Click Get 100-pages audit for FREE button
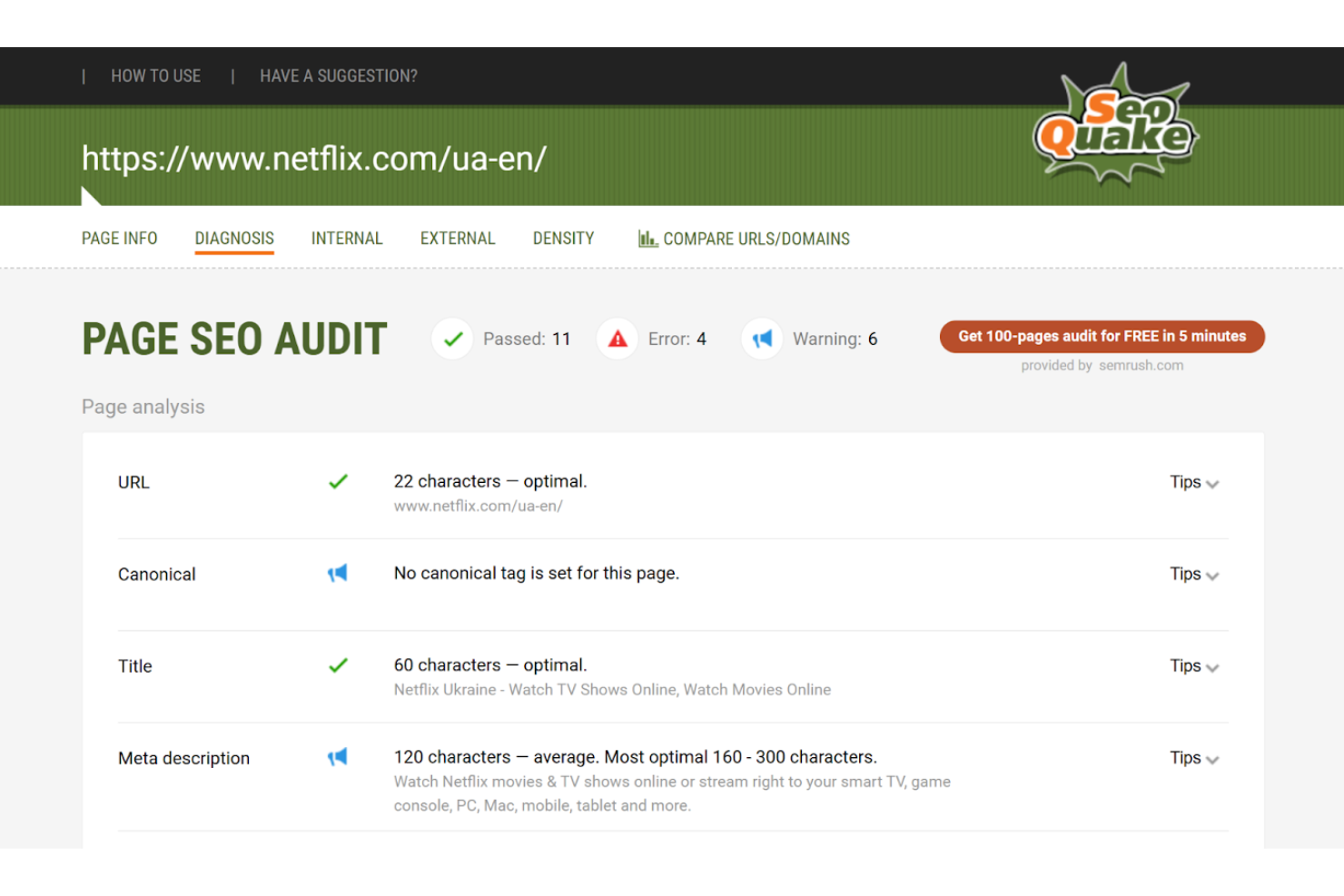The width and height of the screenshot is (1344, 896). [1102, 337]
